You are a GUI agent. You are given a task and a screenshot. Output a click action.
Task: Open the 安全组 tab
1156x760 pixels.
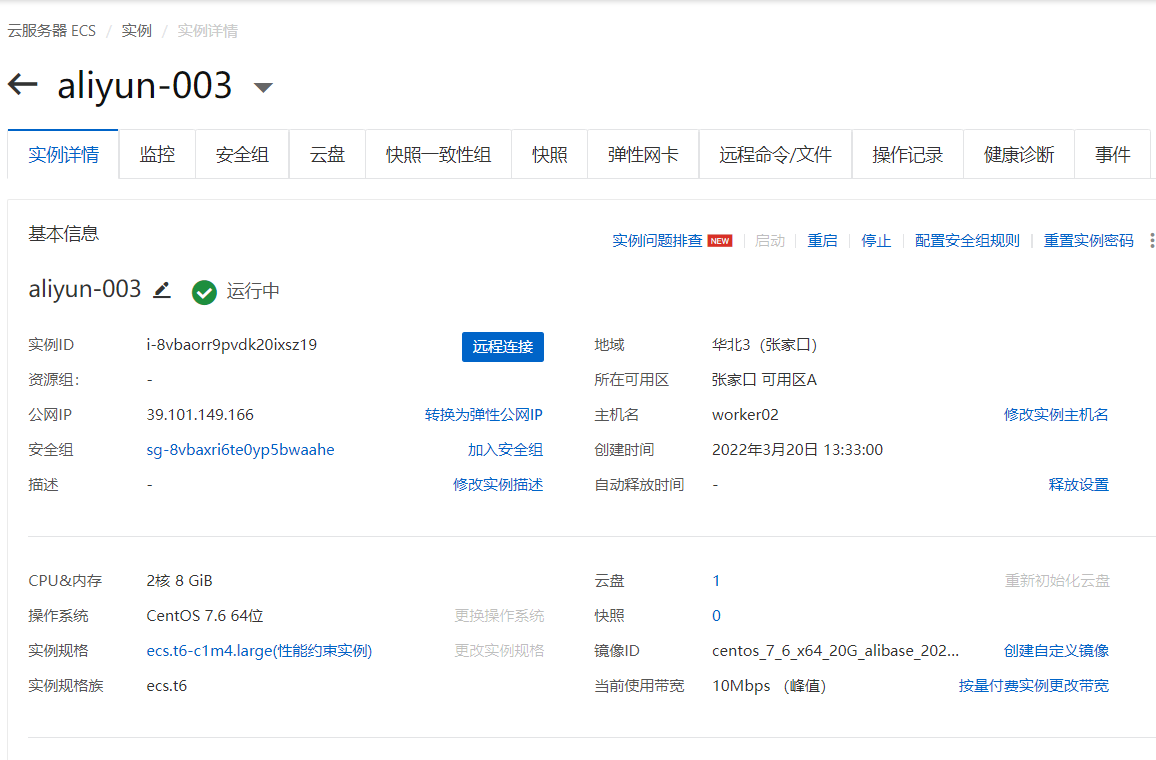point(242,155)
